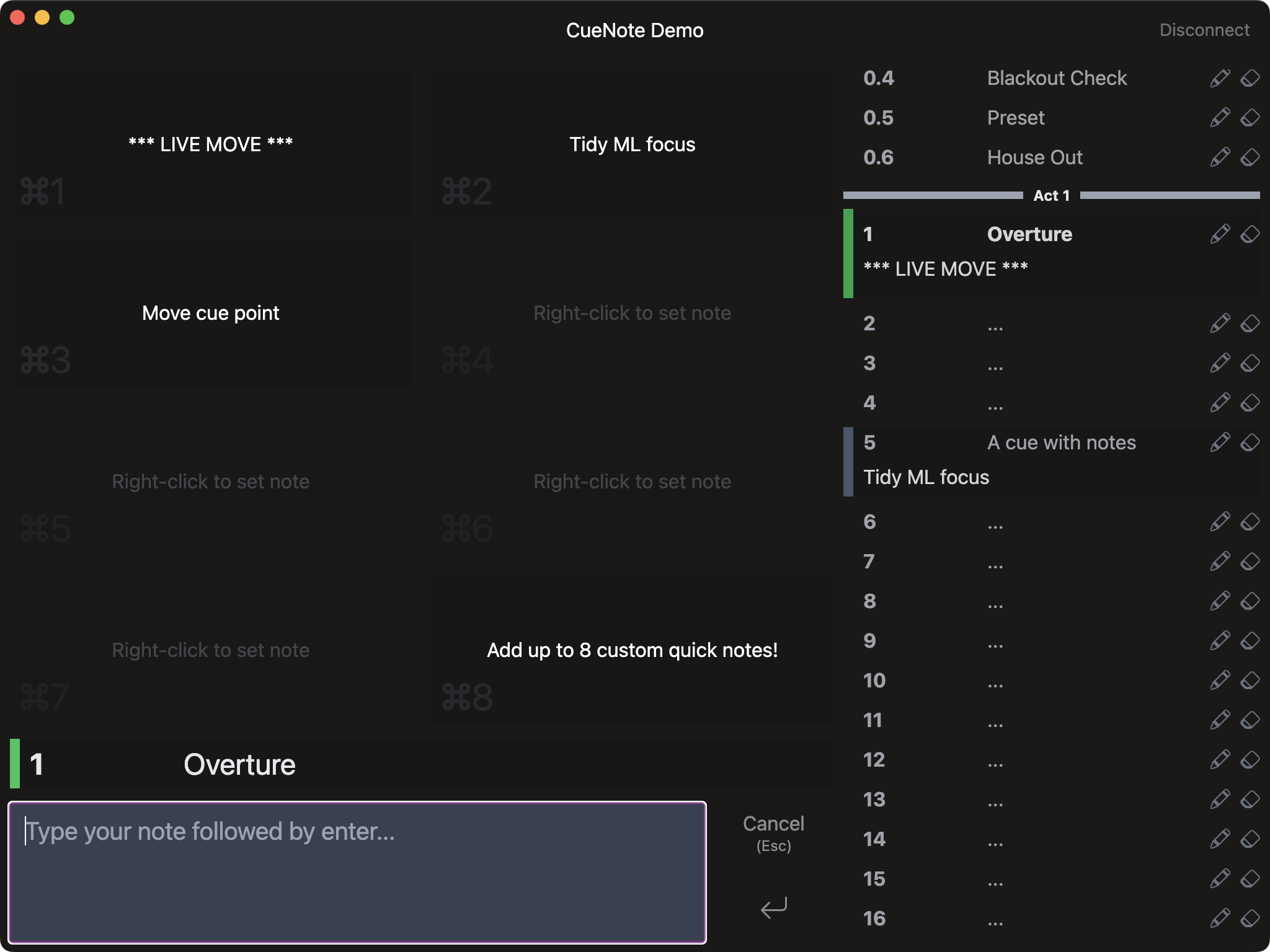Apply the 'Move cue point' quick note
The width and height of the screenshot is (1270, 952).
pos(210,312)
